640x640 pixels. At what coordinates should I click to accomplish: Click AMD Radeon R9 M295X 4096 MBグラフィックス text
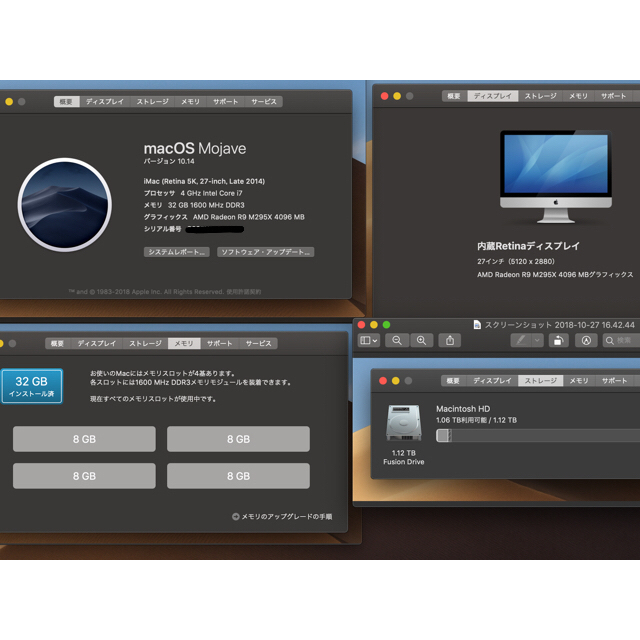tap(555, 275)
